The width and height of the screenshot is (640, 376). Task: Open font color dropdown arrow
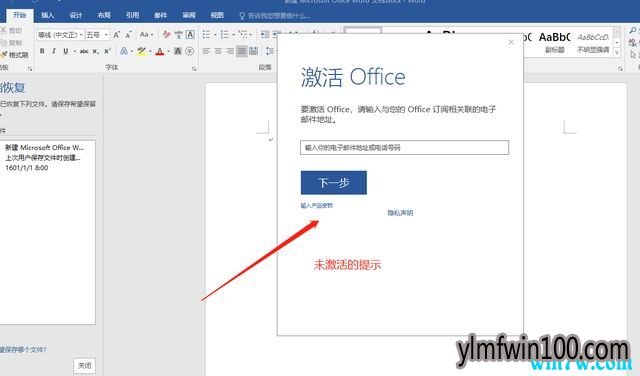[x=168, y=51]
